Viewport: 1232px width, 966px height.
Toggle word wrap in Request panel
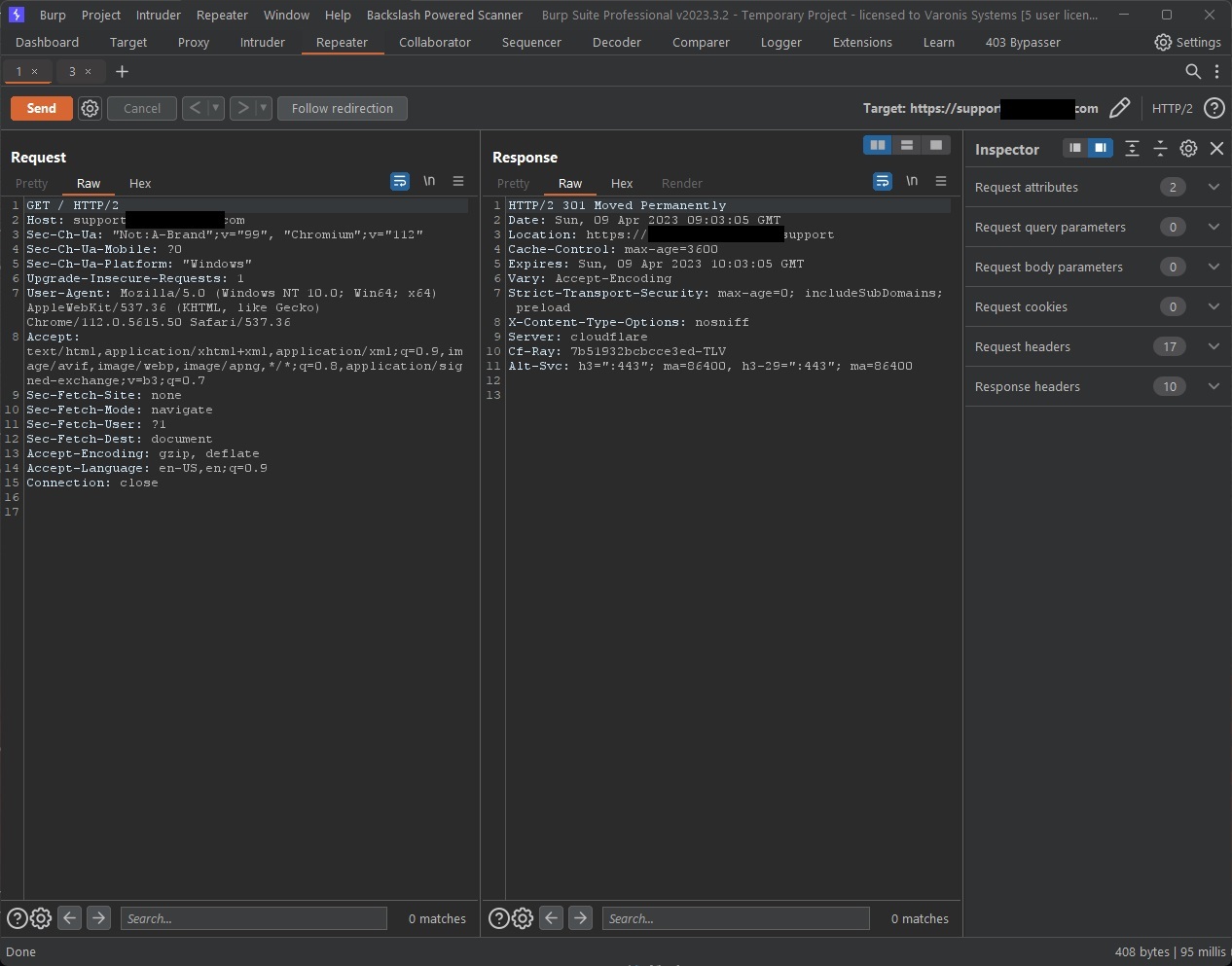[399, 181]
